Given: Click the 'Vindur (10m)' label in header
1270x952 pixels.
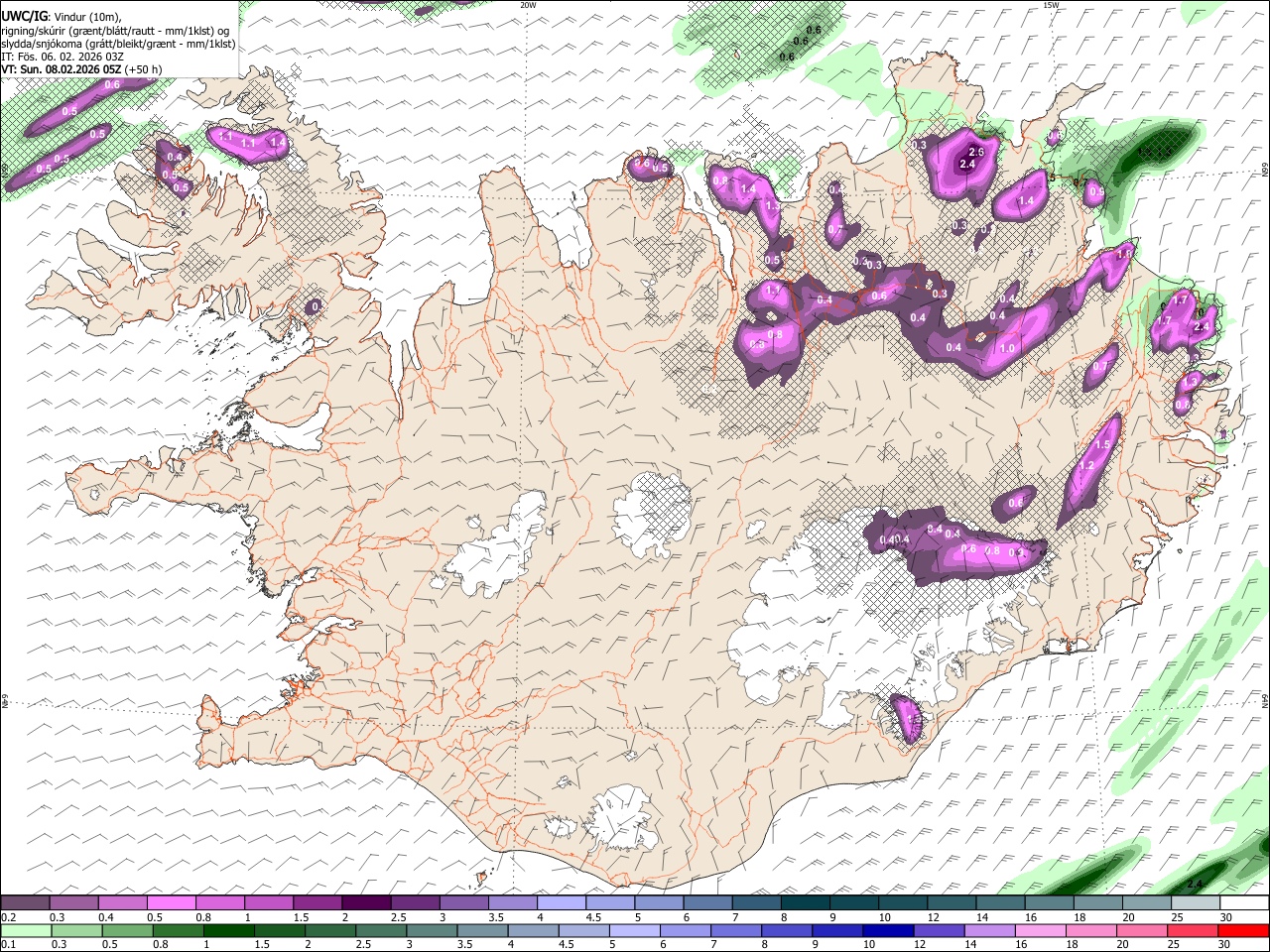Looking at the screenshot, I should tap(87, 17).
